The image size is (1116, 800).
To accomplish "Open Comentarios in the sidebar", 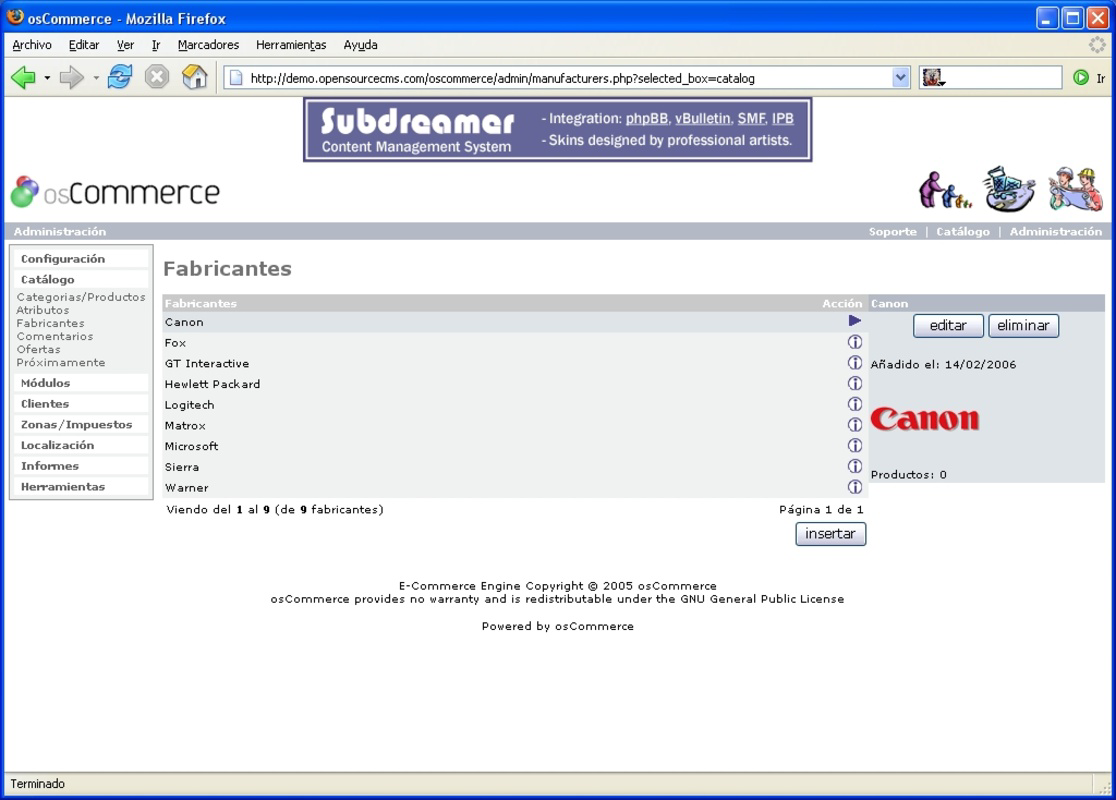I will point(55,336).
